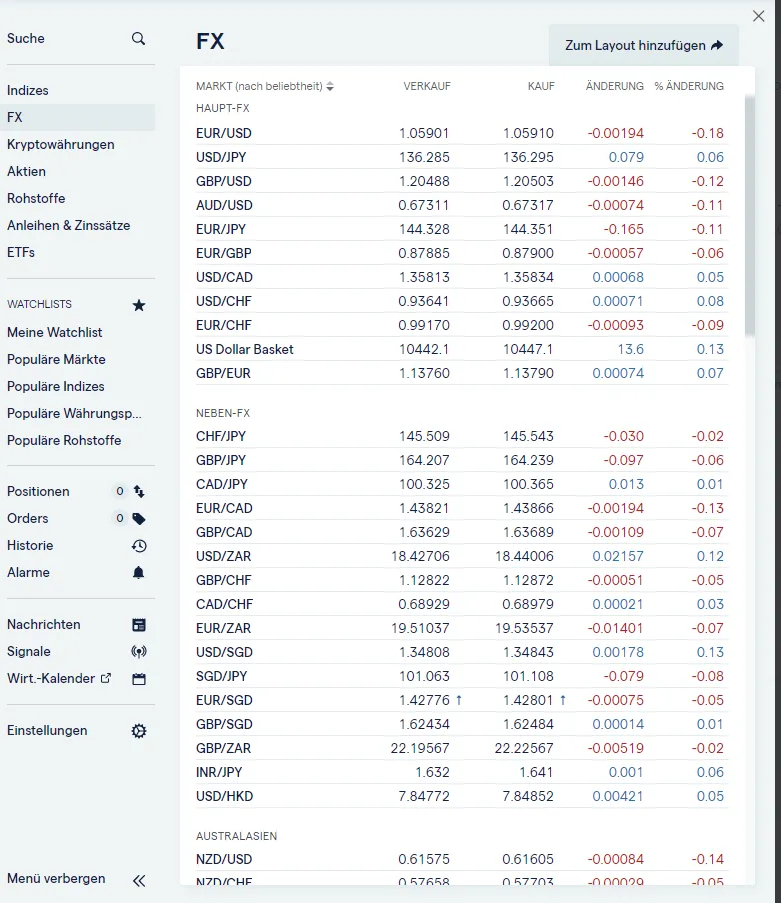Open Signale using the broadcast icon

coord(140,651)
